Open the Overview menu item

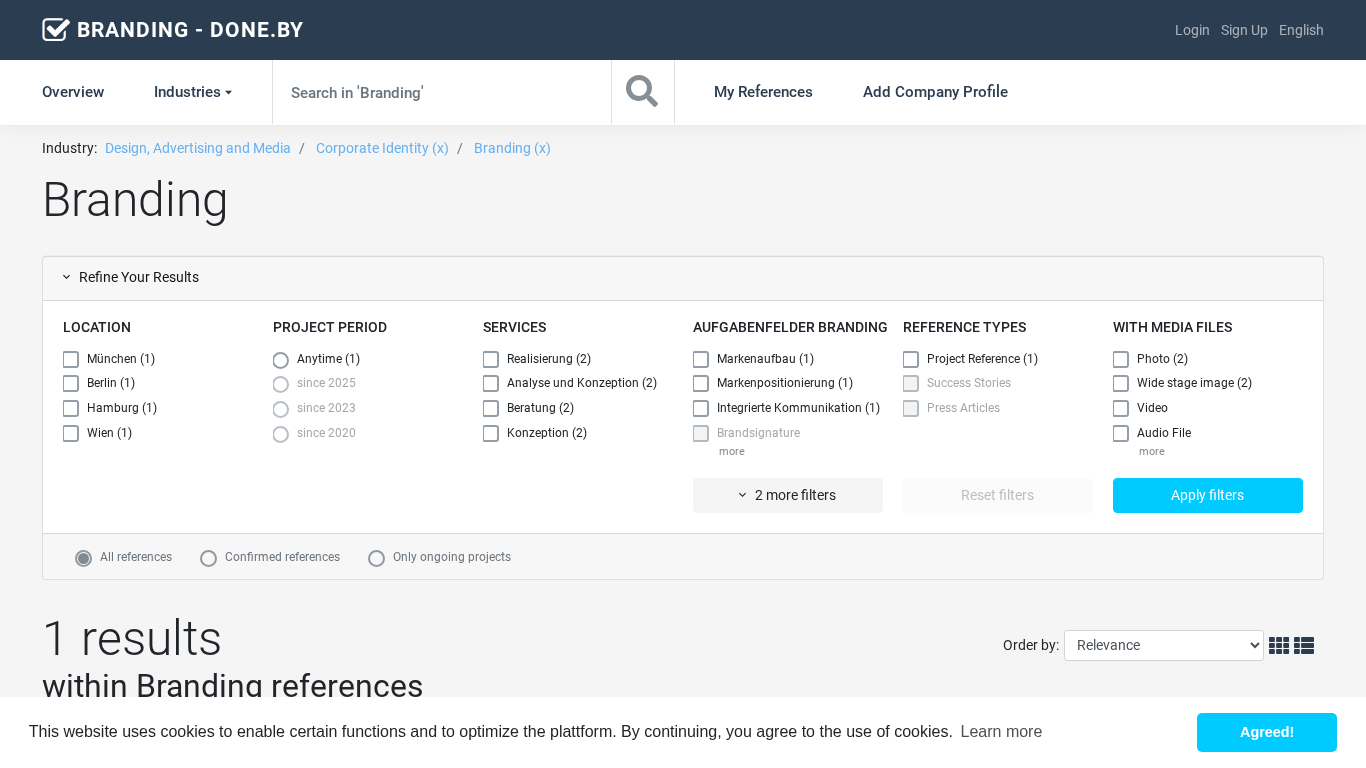73,92
